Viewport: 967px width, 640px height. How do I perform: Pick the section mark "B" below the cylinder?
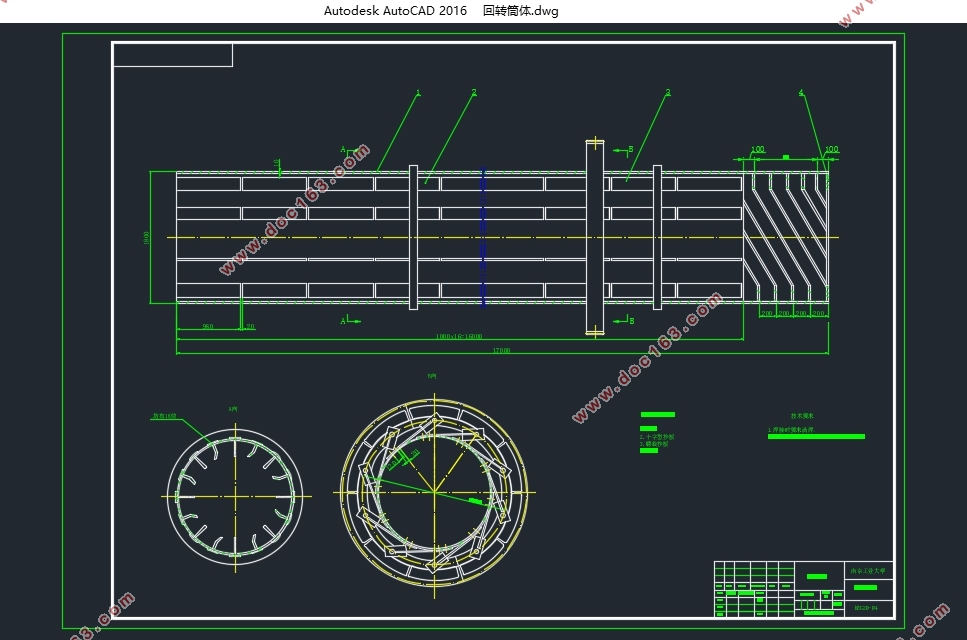coord(631,321)
